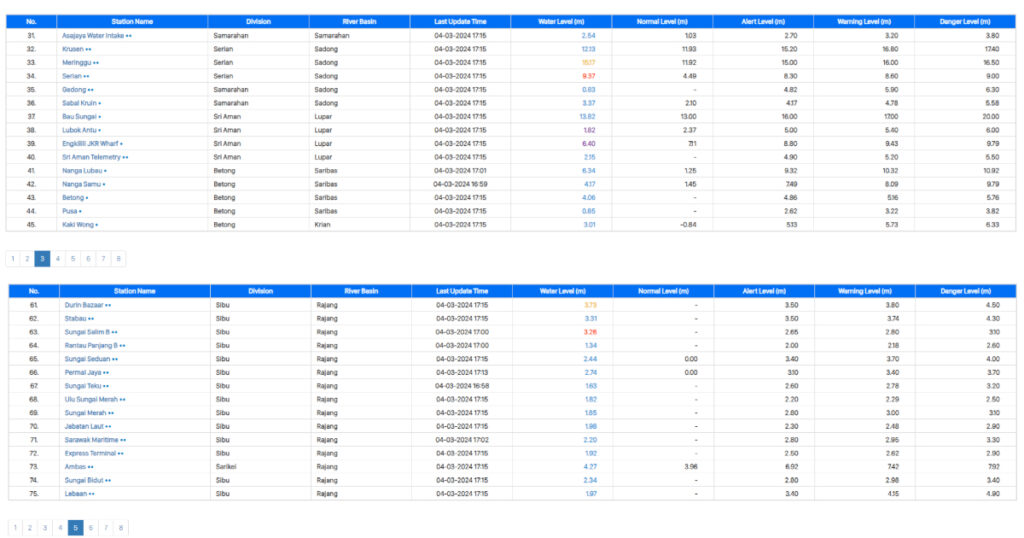
Task: Go to page 8 in upper pagination
Action: (x=118, y=259)
